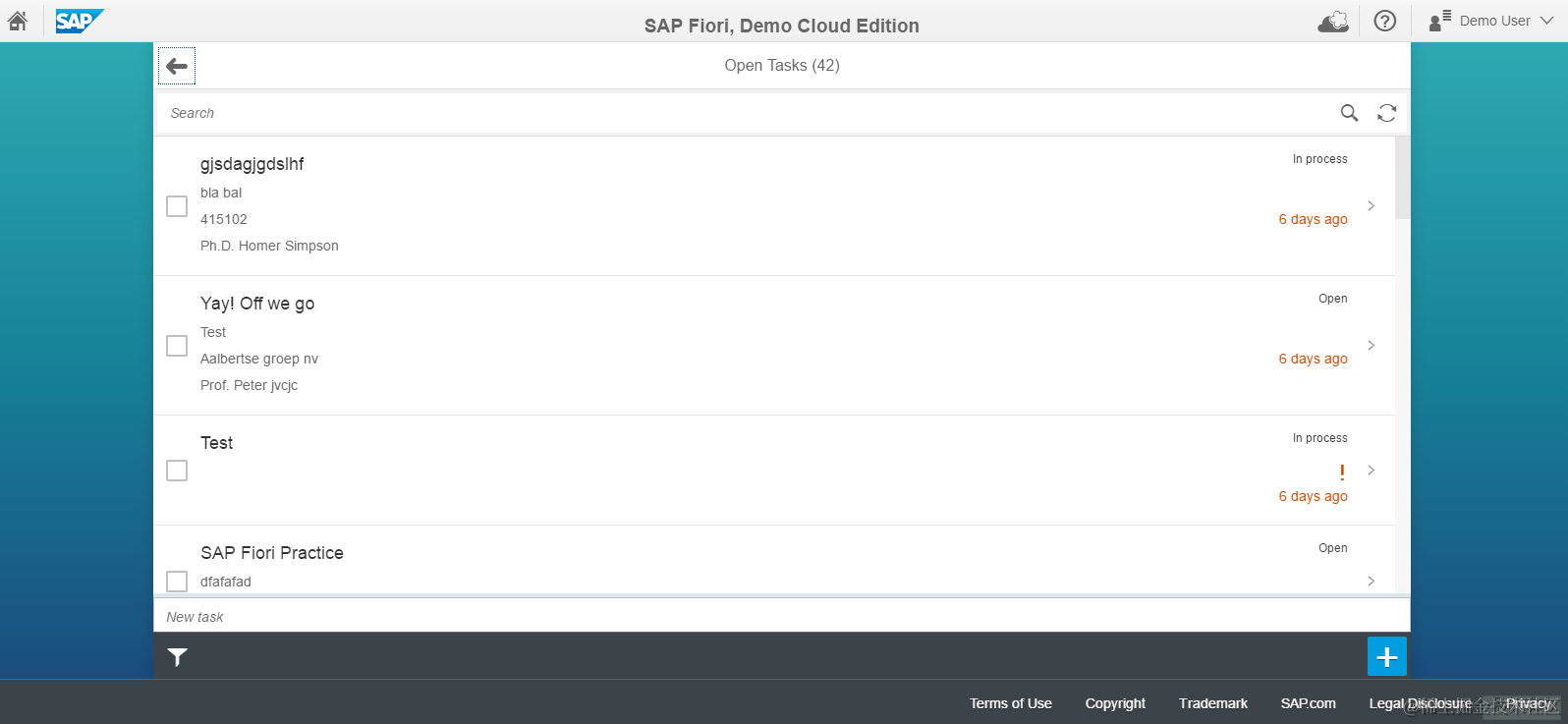The width and height of the screenshot is (1568, 724).
Task: Click the Aalbertse groep nv text
Action: click(259, 359)
